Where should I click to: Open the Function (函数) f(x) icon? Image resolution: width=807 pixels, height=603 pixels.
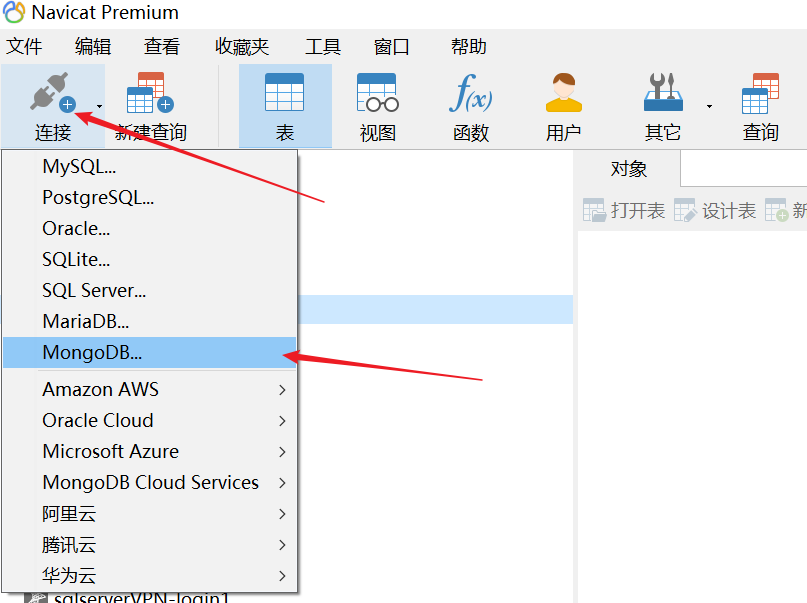tap(470, 93)
